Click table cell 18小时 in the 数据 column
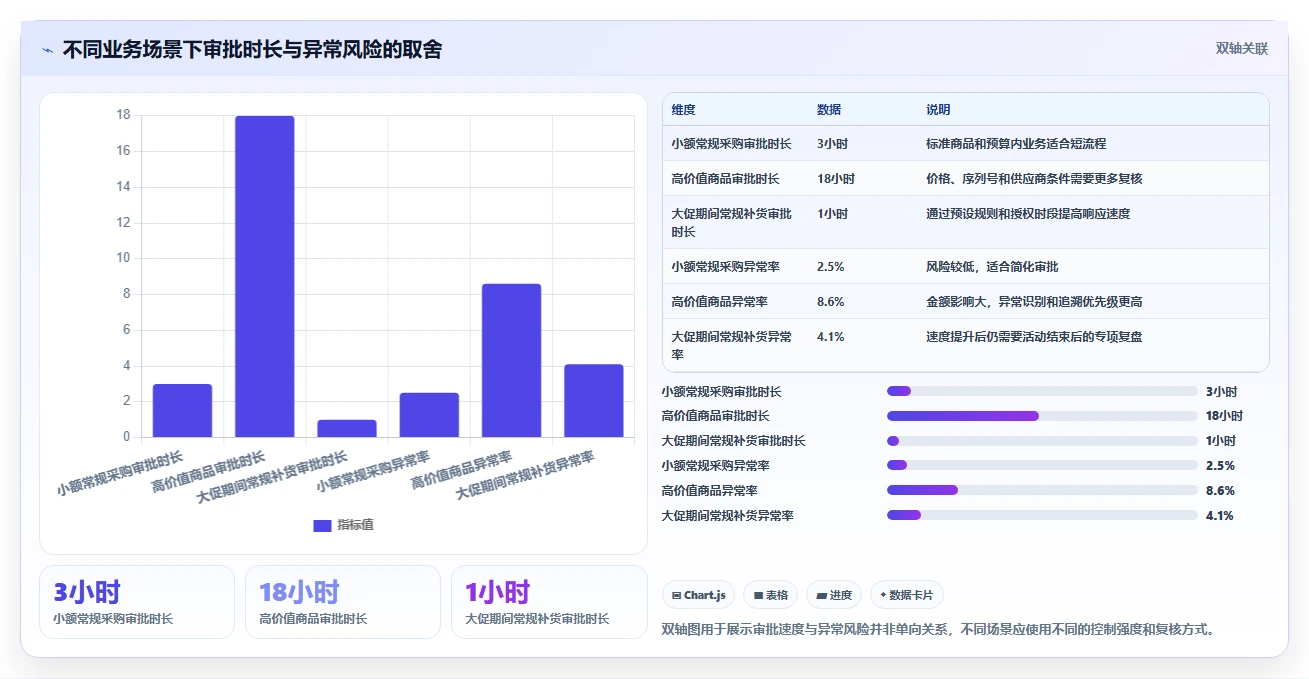 836,179
